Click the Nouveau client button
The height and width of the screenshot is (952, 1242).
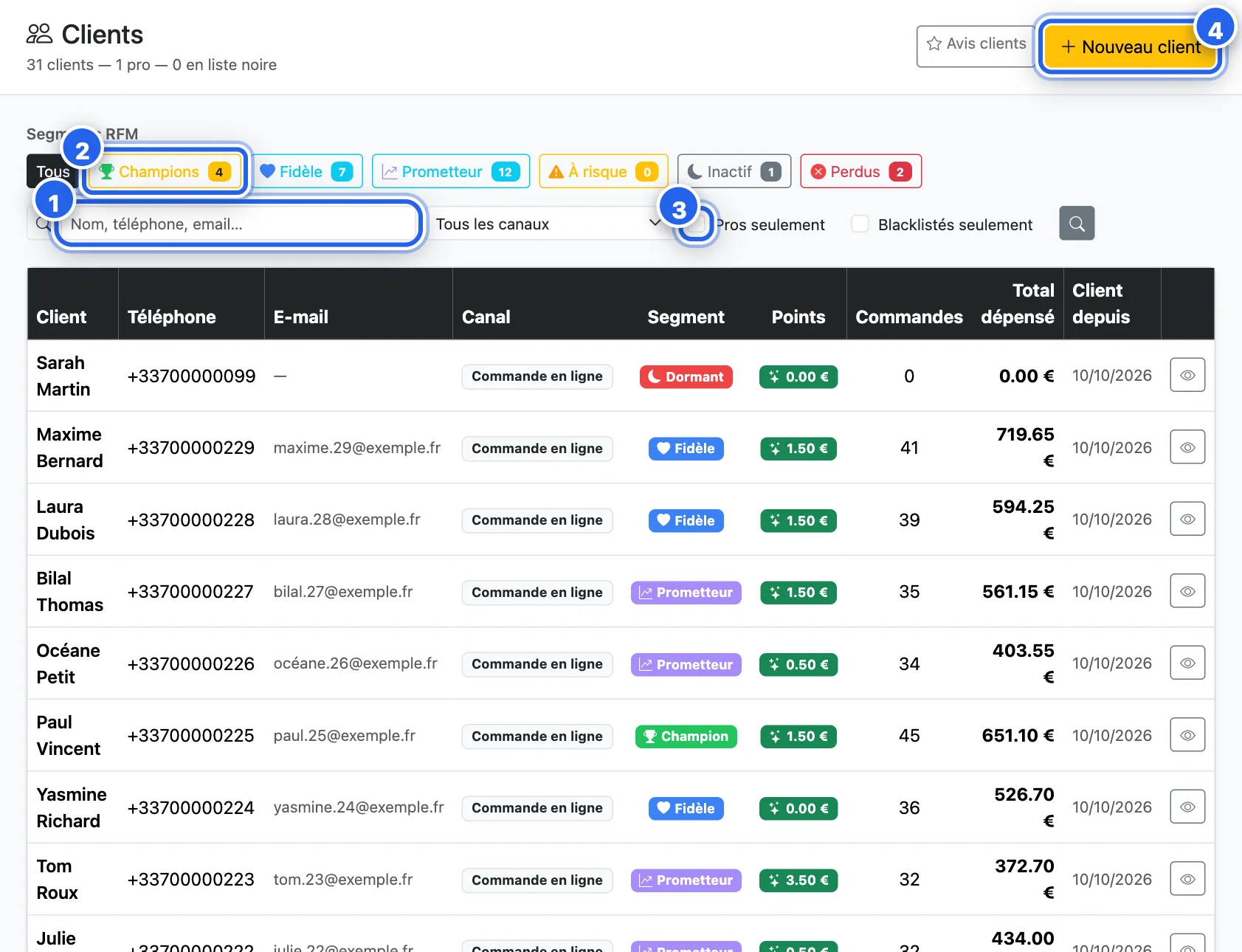[x=1131, y=46]
